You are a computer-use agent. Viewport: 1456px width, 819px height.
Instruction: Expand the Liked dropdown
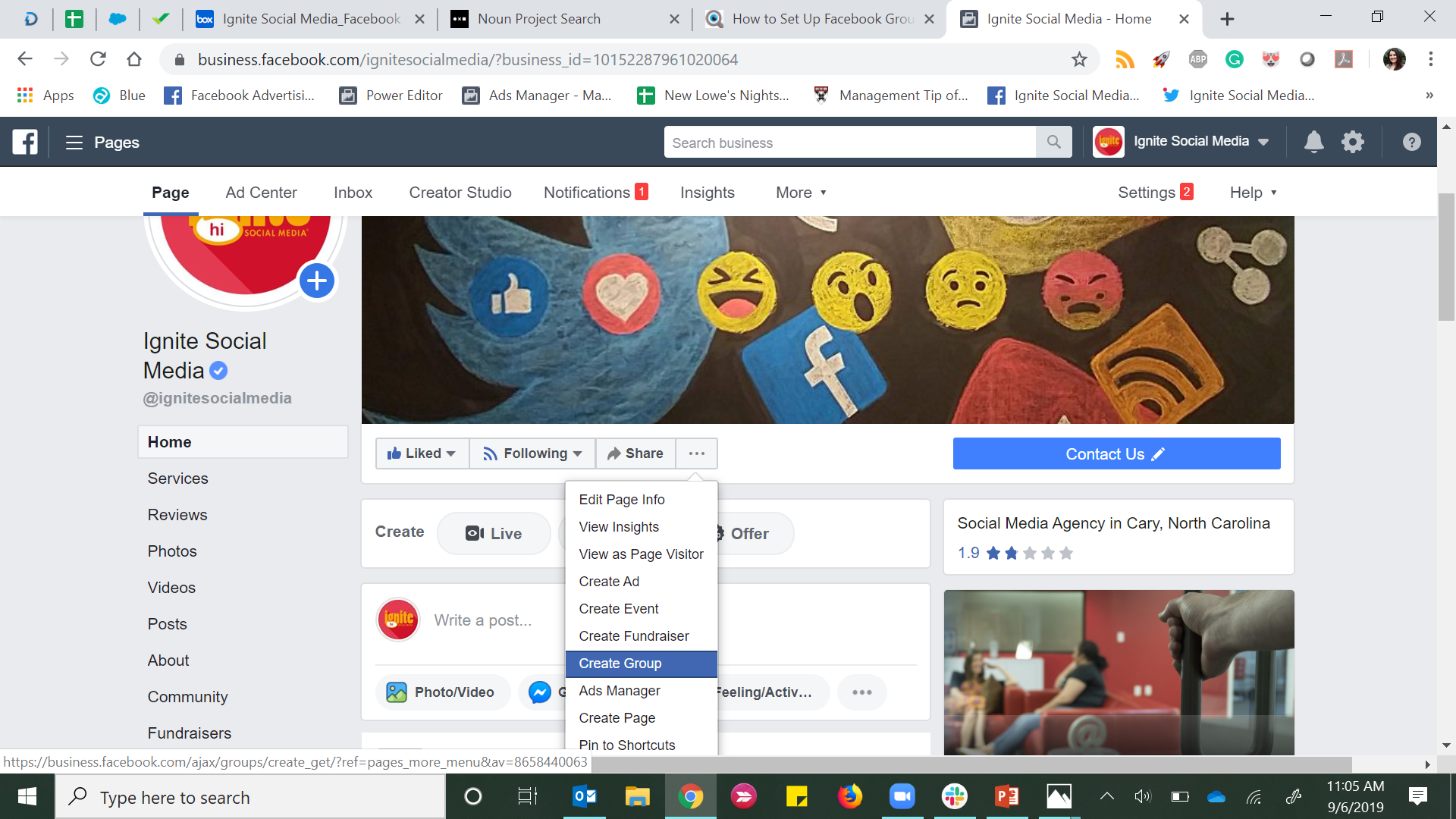[422, 453]
